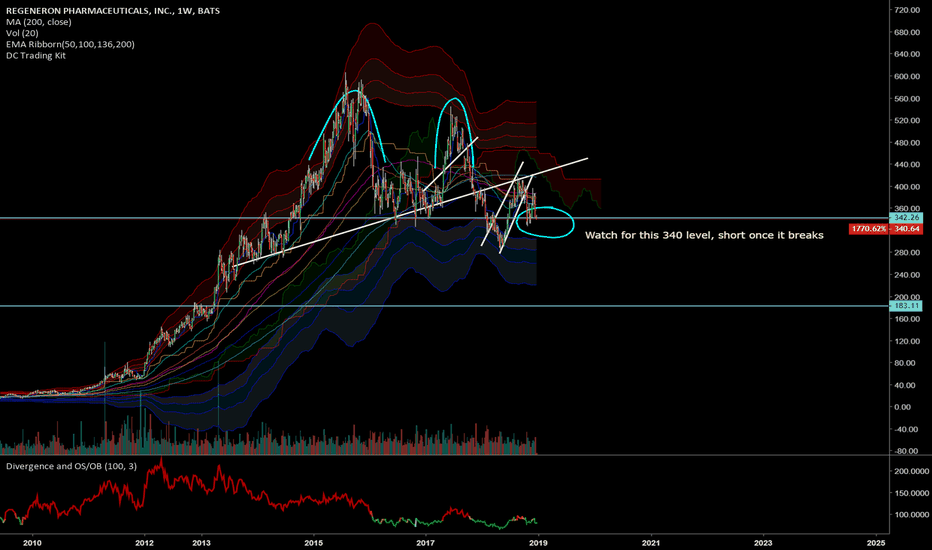The height and width of the screenshot is (550, 932).
Task: Click the red 340.64 current price label
Action: click(x=907, y=229)
